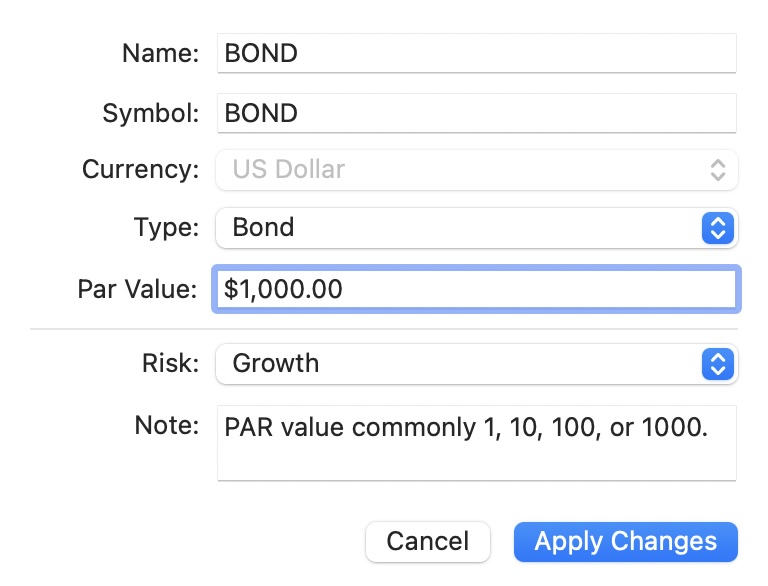
Task: Click the horizontal divider below Par Value
Action: pos(384,328)
